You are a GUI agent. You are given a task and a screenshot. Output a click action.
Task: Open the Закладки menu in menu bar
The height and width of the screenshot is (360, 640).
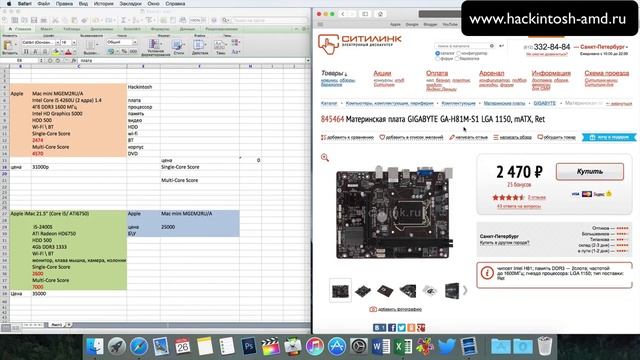coord(131,4)
